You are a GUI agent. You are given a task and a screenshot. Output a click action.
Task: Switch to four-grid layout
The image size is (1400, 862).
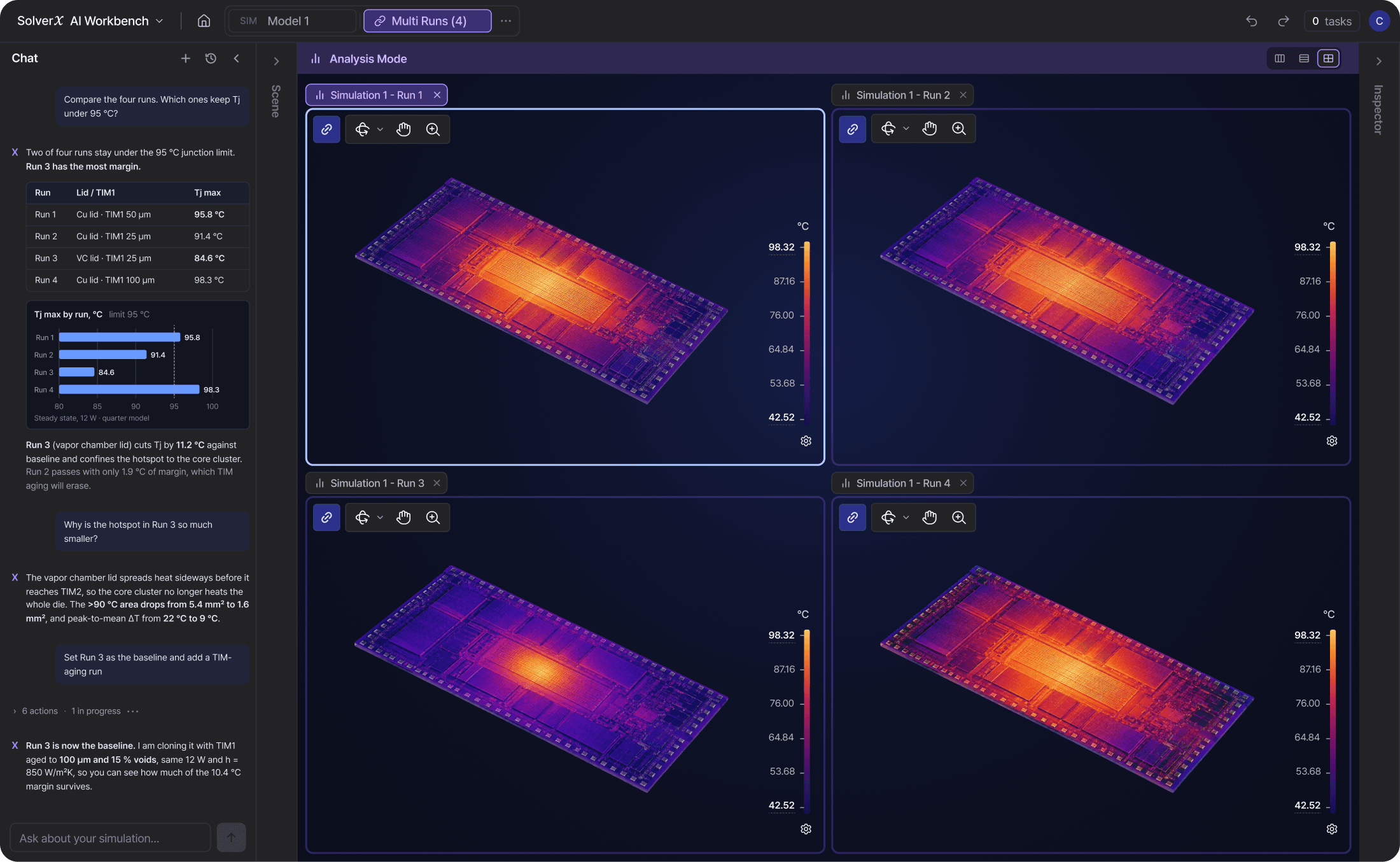coord(1328,59)
